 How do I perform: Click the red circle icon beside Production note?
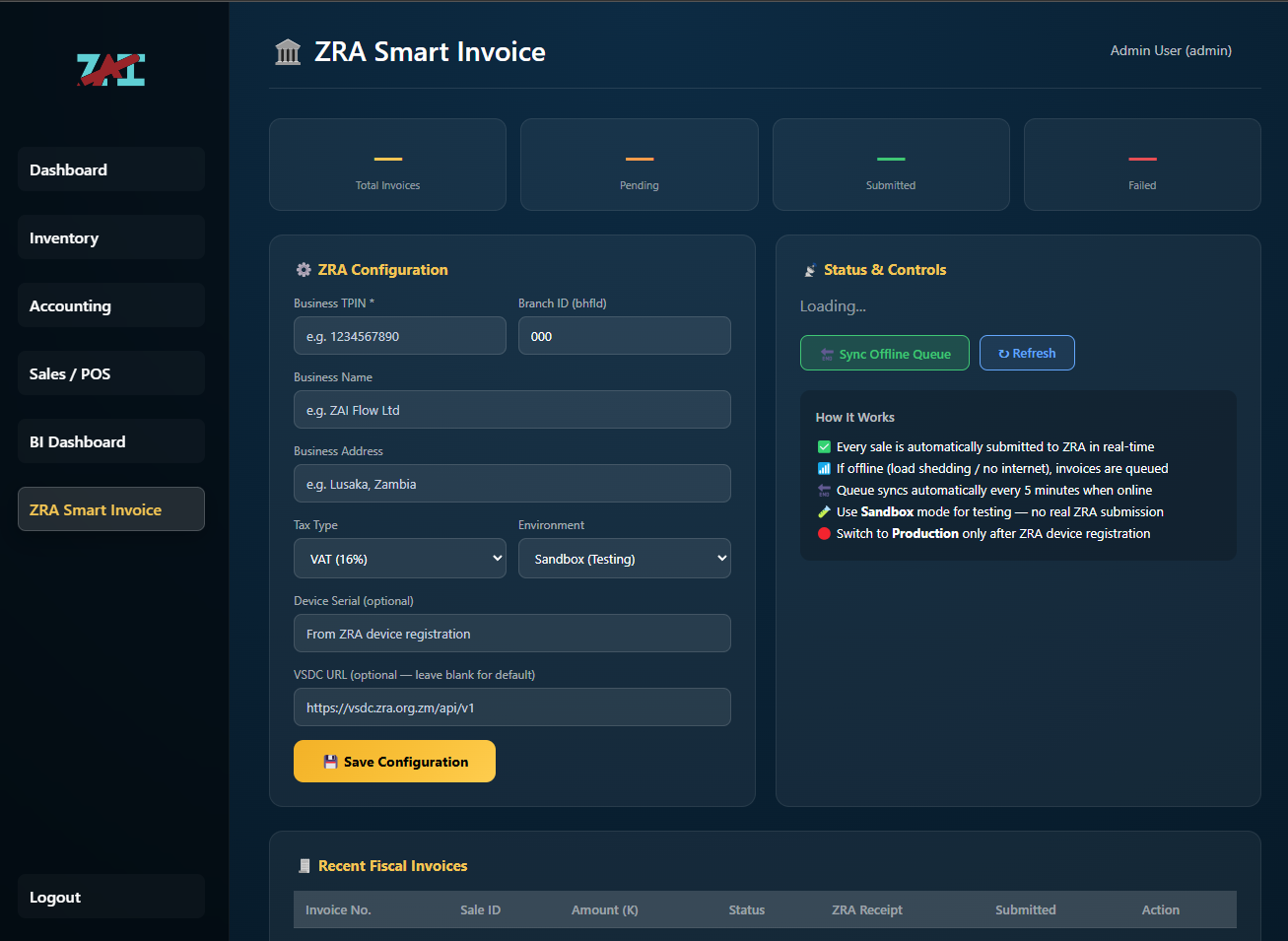824,534
